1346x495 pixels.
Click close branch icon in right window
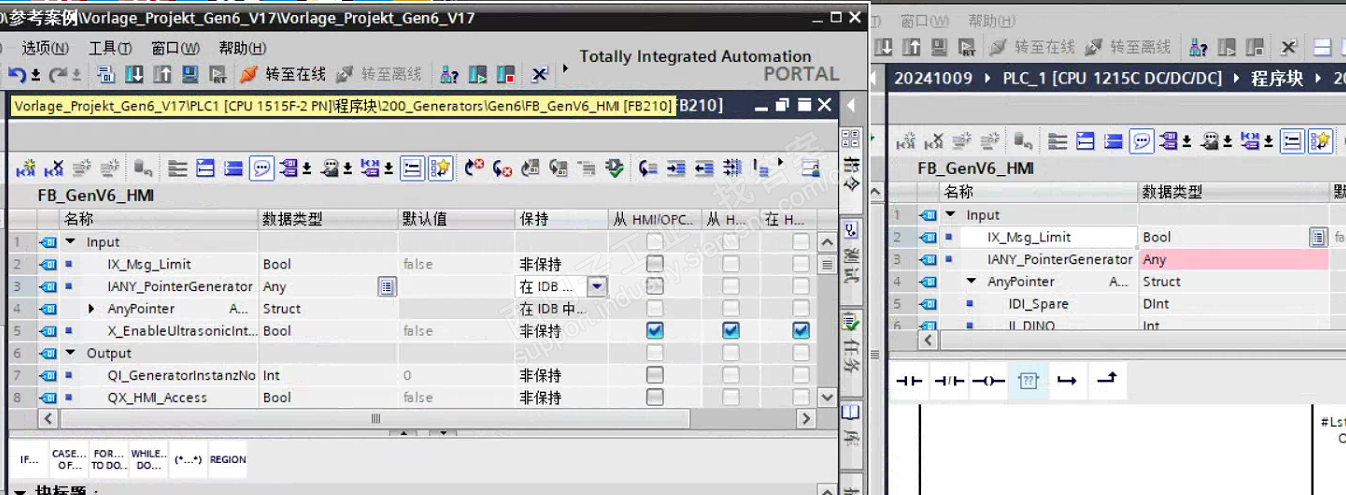point(1106,381)
